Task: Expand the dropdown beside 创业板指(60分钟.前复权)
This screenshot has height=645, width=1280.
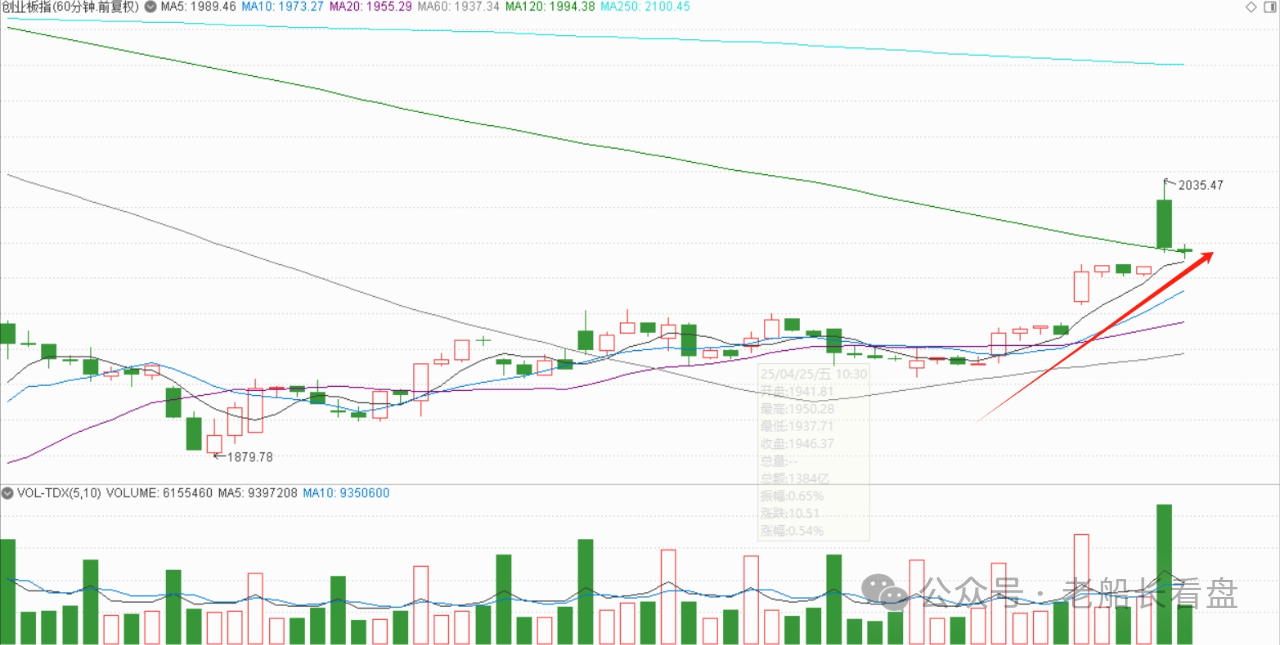Action: (149, 7)
